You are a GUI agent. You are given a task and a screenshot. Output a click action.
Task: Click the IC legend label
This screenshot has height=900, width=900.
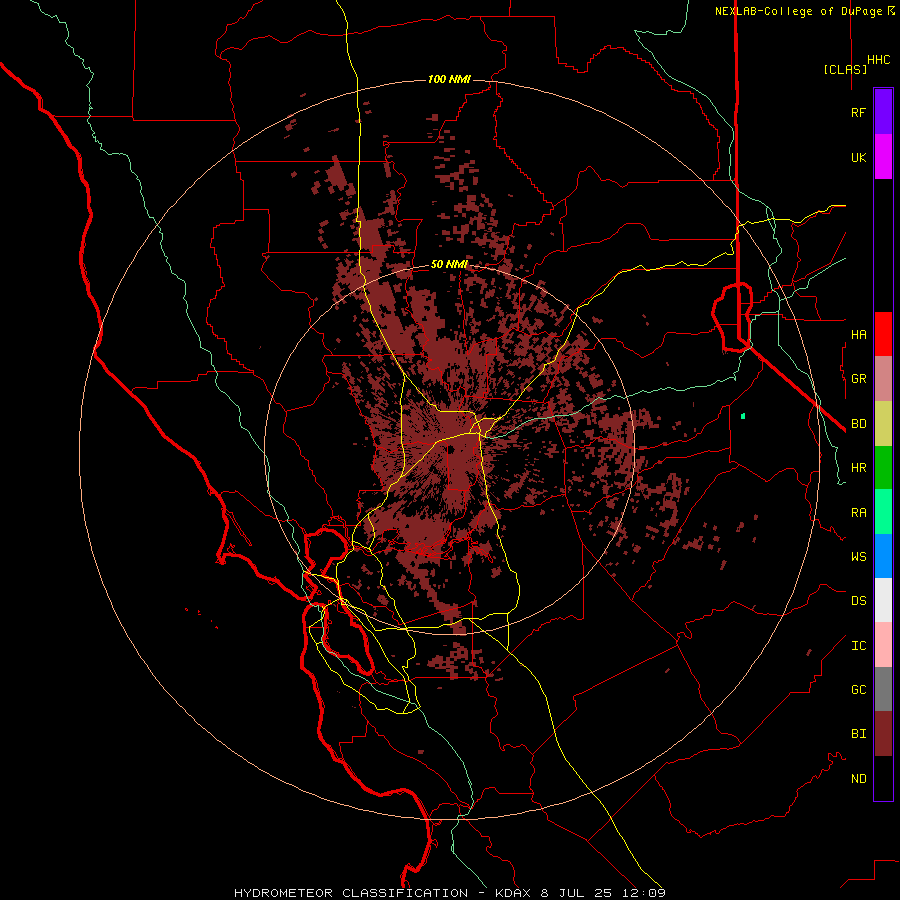click(858, 646)
